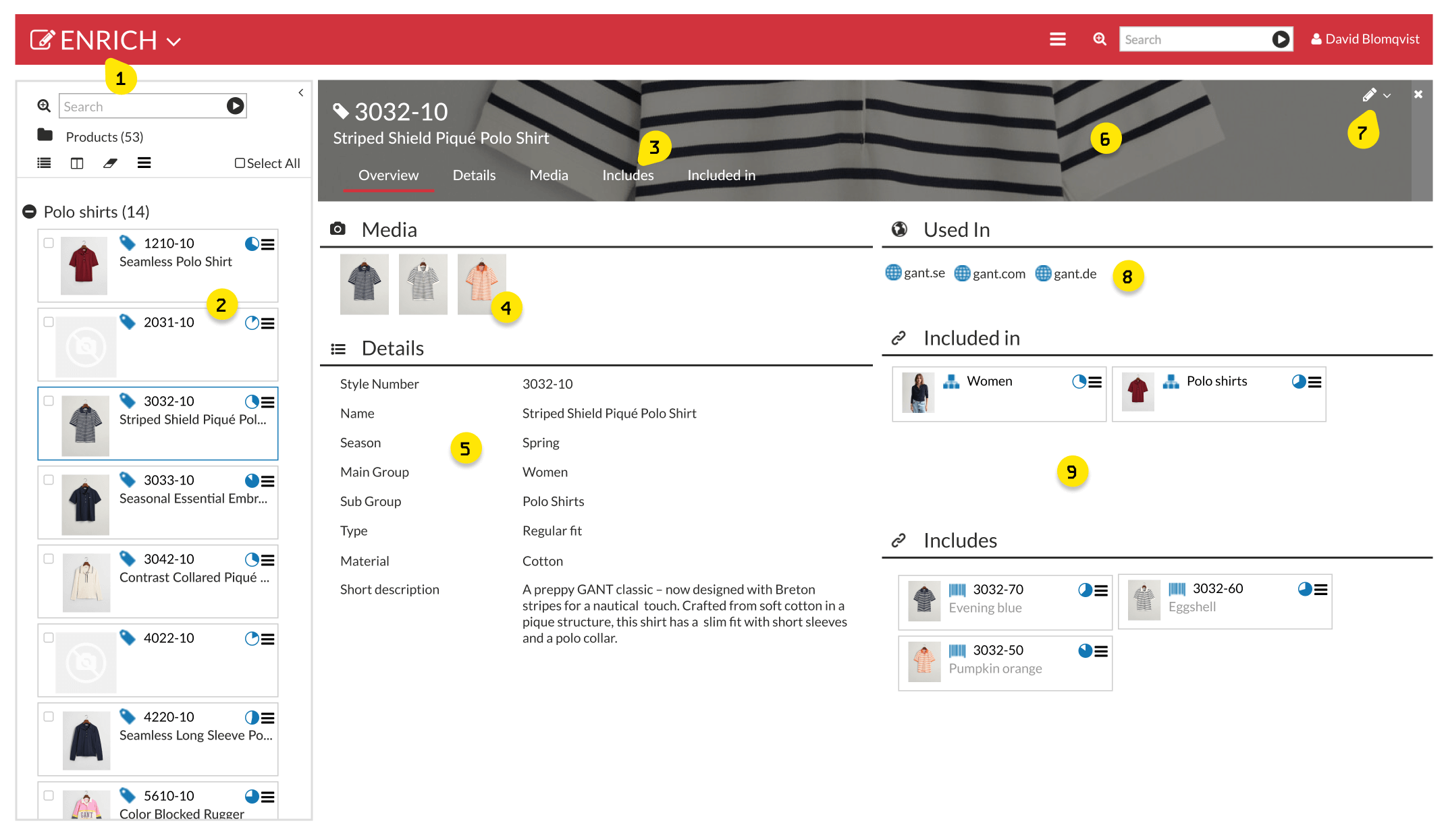Select the Seamless Polo Shirt thumbnail
This screenshot has width=1446, height=840.
point(84,265)
